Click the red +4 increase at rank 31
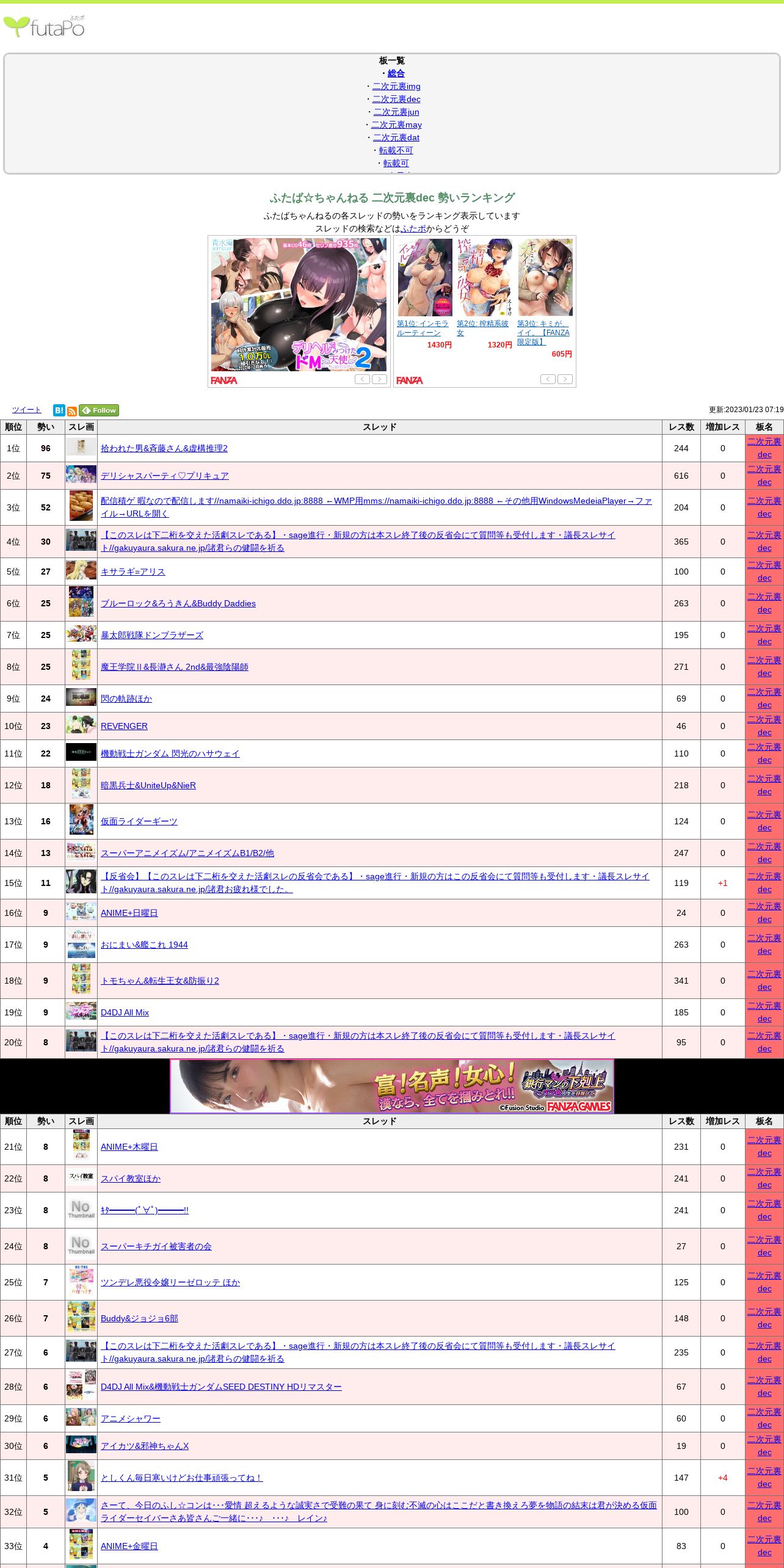 click(723, 1478)
